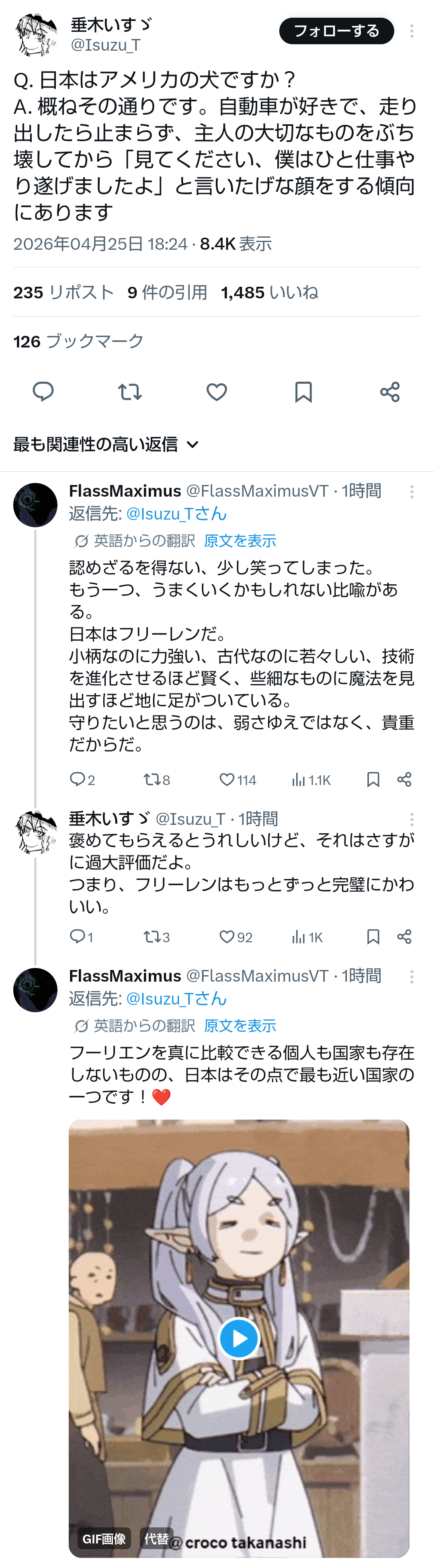Viewport: 434px width, 1568px height.
Task: Share the main tweet via share icon
Action: coord(390,391)
